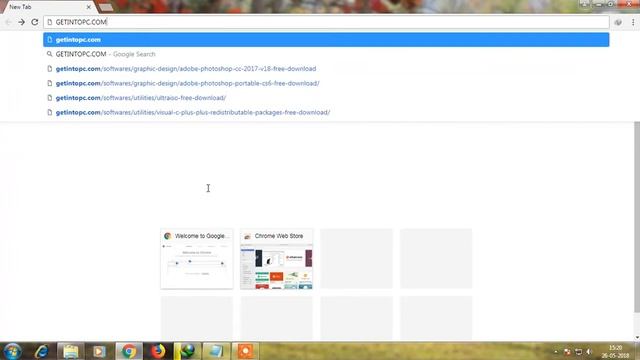Viewport: 640px width, 360px height.
Task: Click the action center flag icon
Action: [x=567, y=351]
